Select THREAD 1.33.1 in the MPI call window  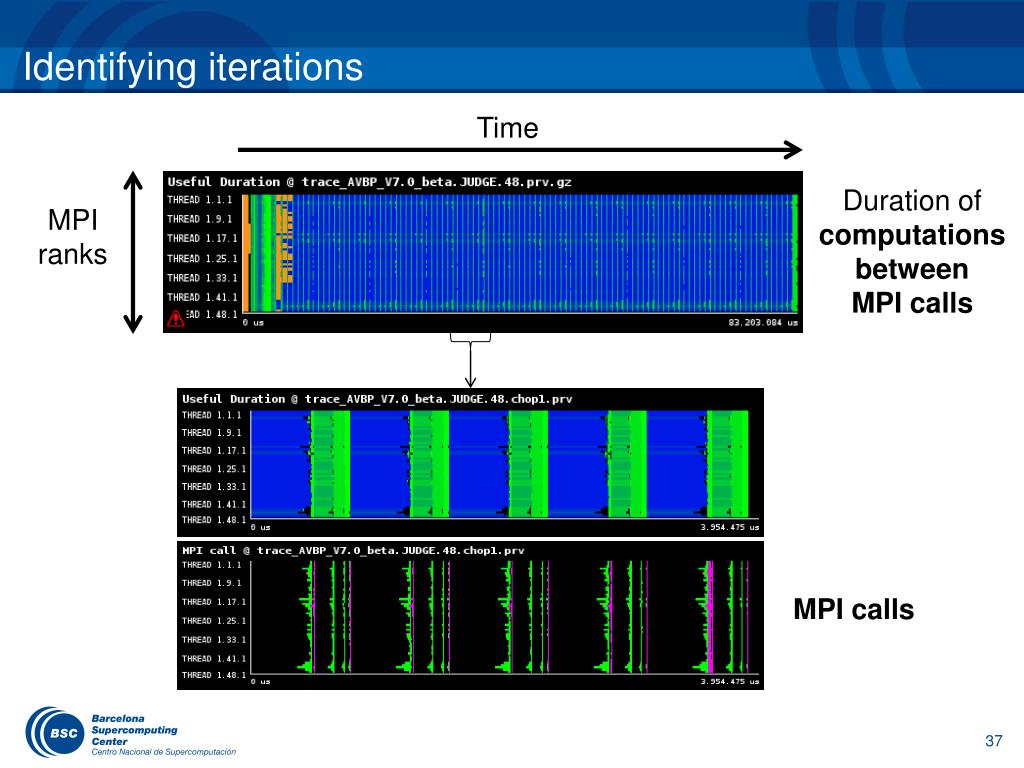coord(214,640)
